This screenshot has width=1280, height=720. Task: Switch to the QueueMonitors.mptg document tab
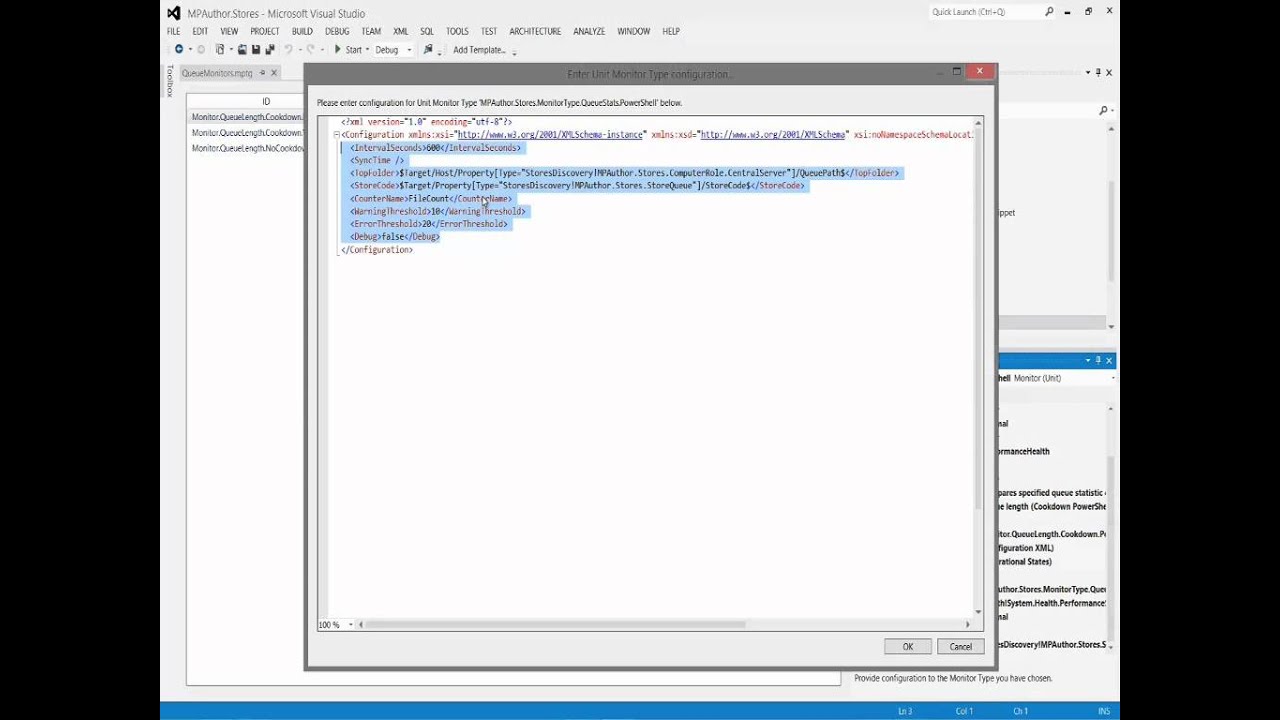click(217, 73)
